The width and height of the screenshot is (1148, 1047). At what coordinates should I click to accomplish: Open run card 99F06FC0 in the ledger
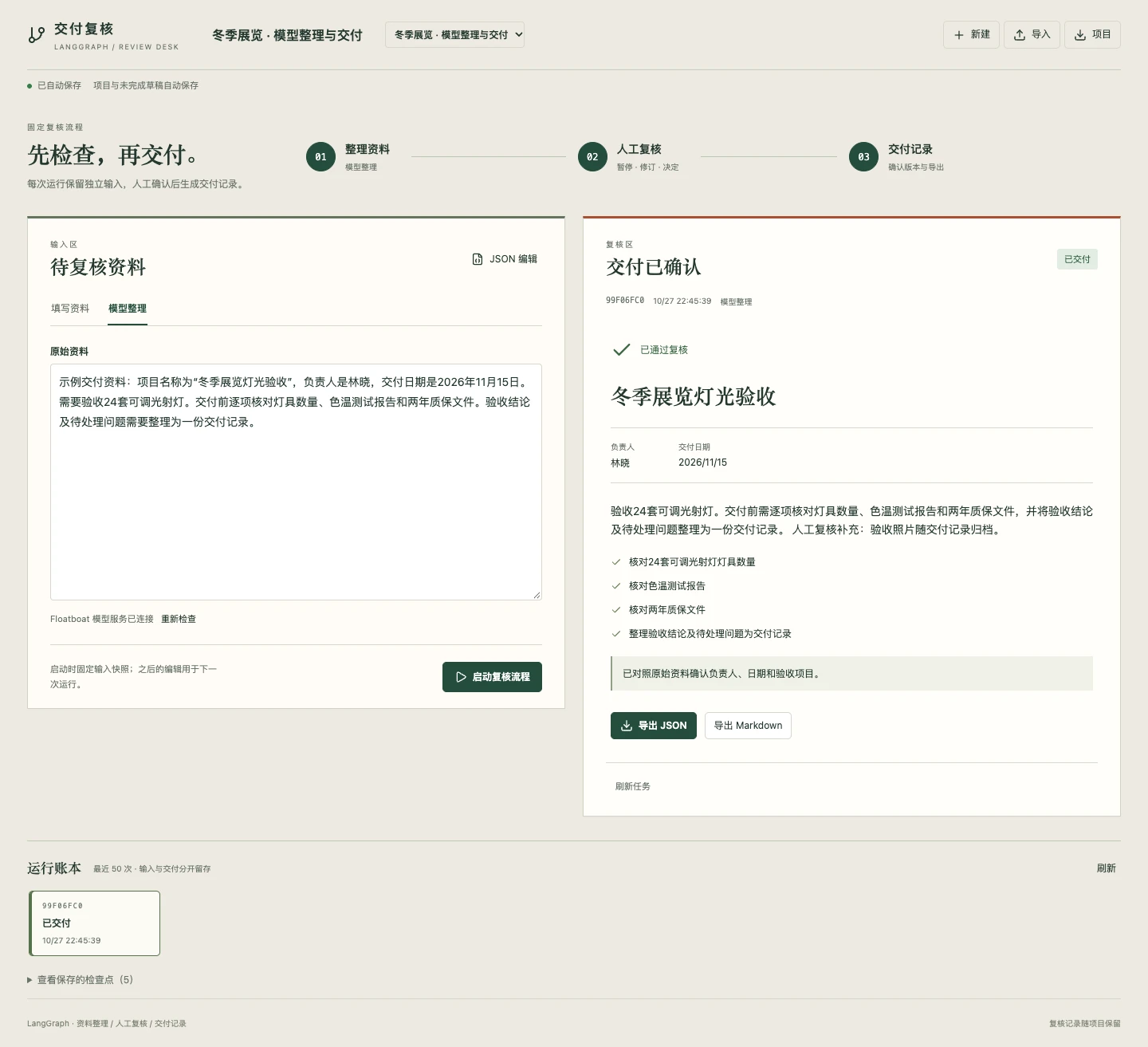[x=94, y=923]
